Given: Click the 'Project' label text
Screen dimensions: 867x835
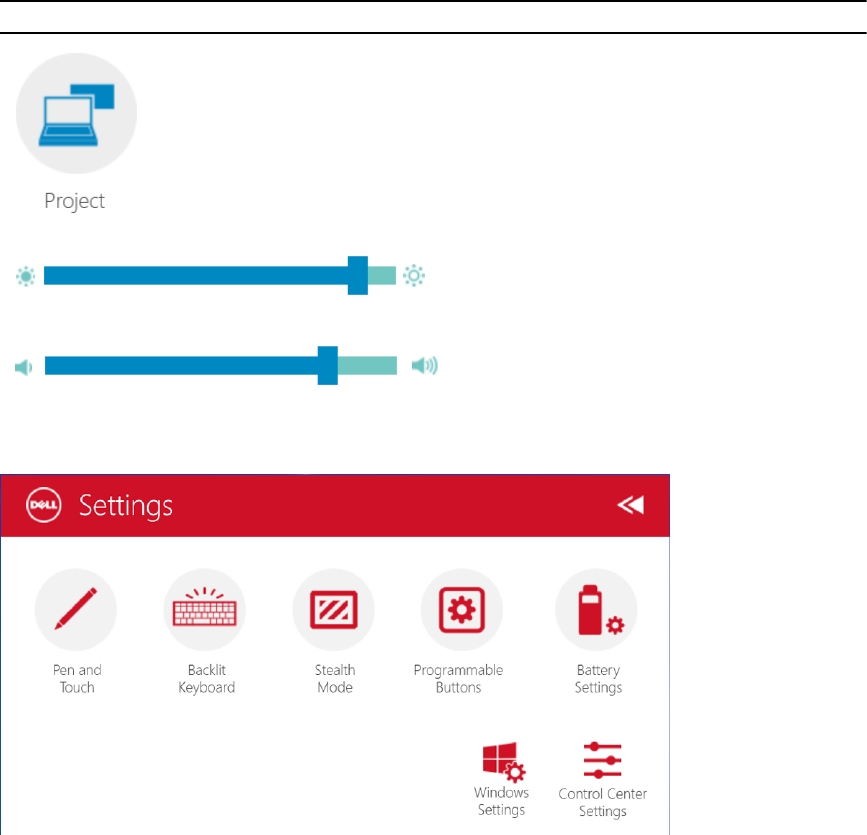Looking at the screenshot, I should (75, 201).
